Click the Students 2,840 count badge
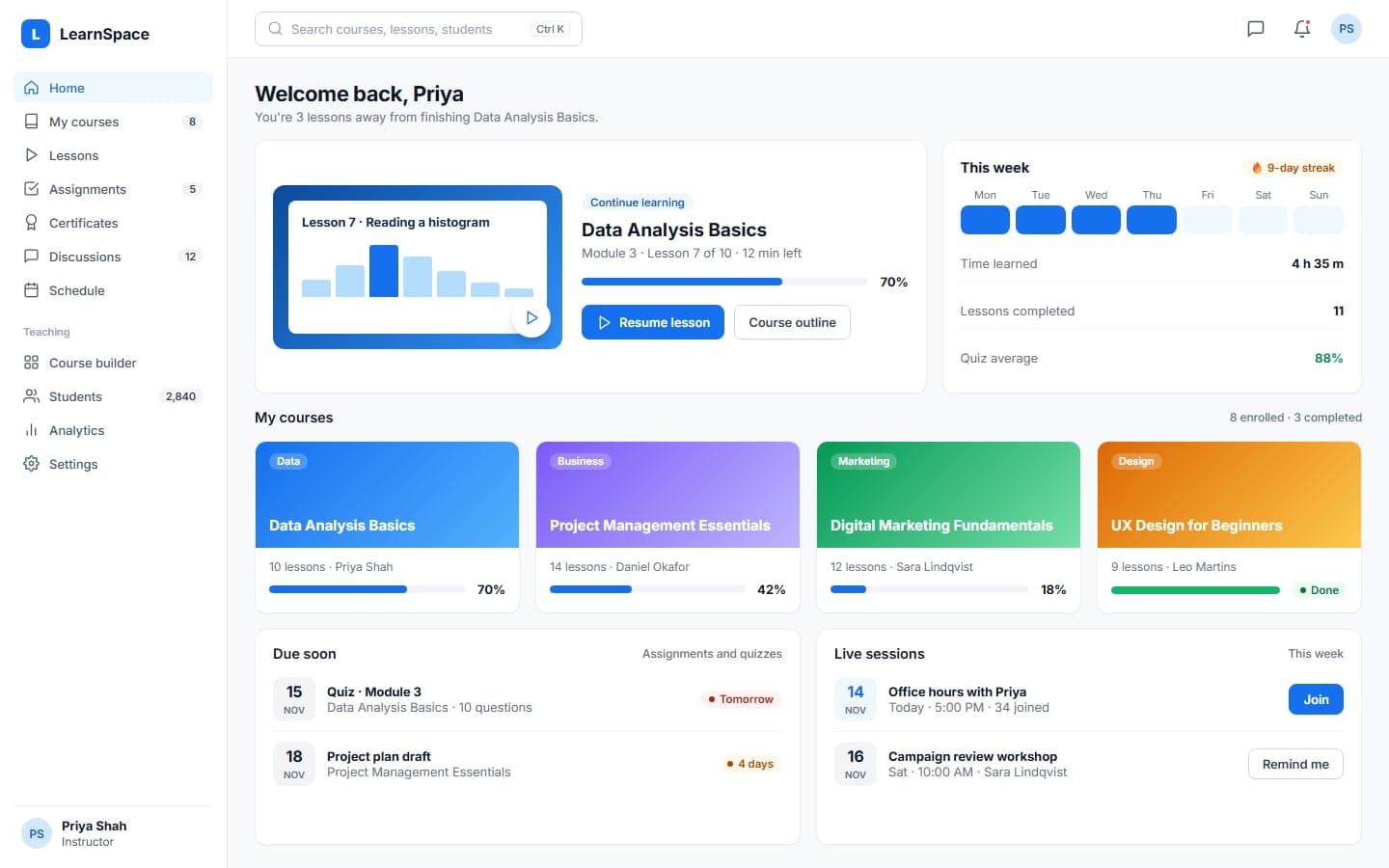 pos(180,396)
